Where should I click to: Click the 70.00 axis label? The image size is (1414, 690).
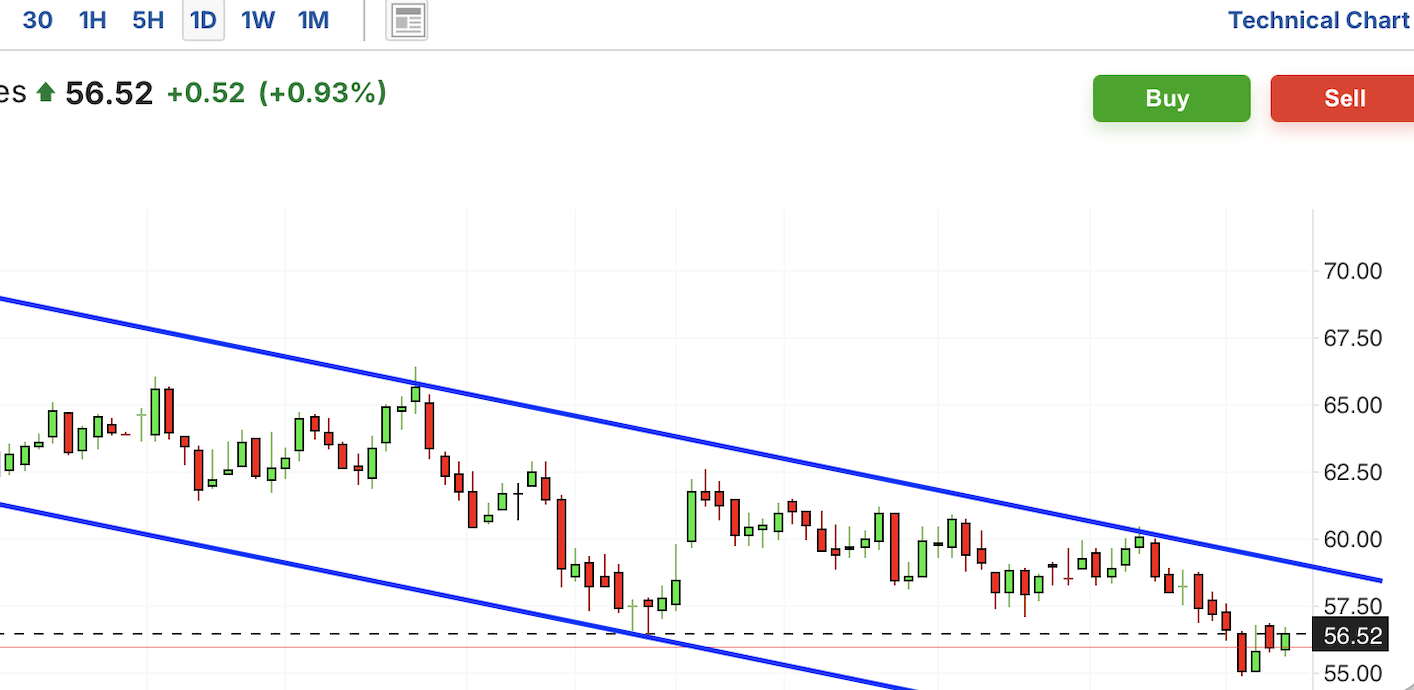point(1352,271)
